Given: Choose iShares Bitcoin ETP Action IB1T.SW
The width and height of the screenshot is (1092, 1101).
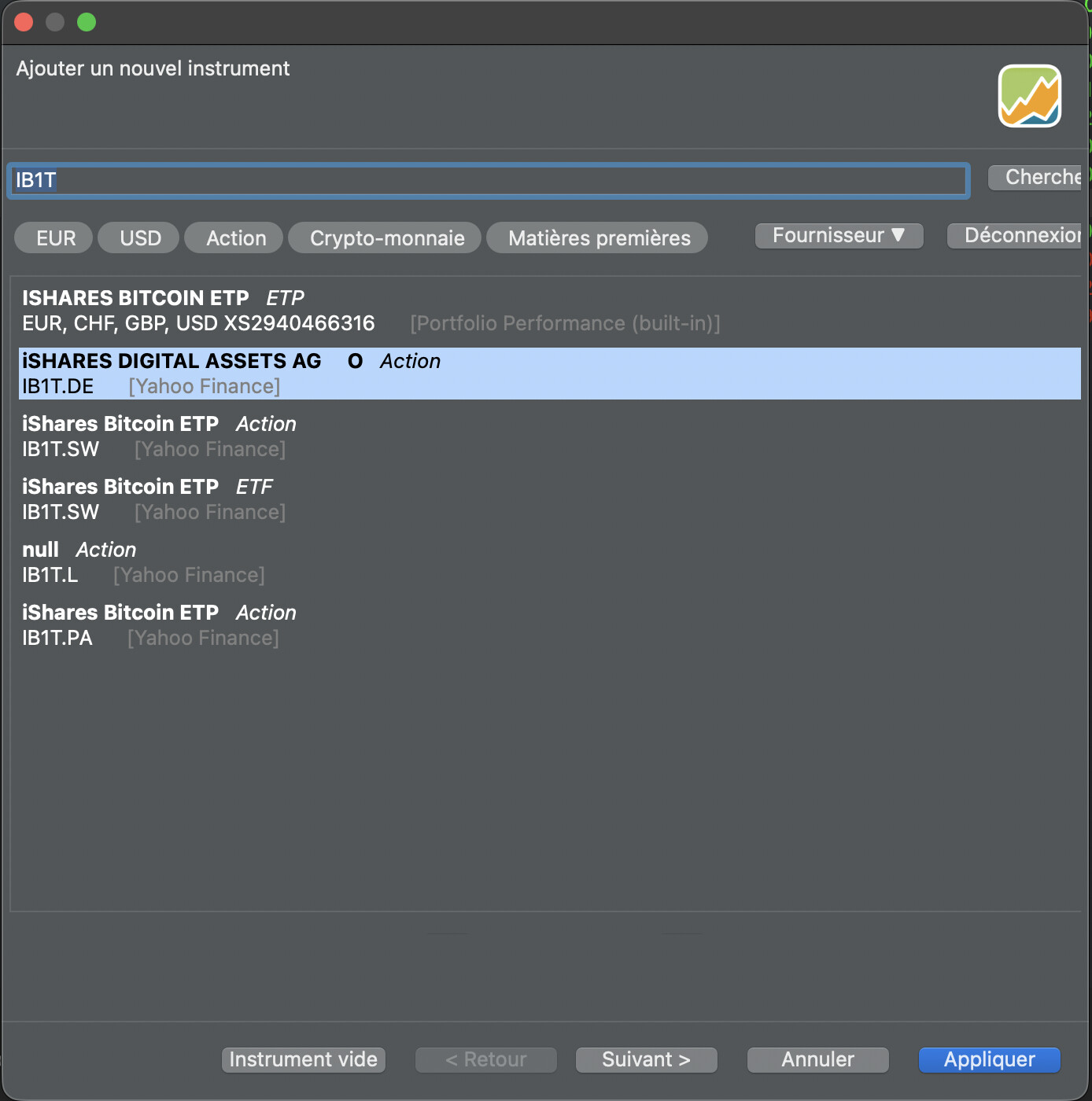Looking at the screenshot, I should point(157,436).
